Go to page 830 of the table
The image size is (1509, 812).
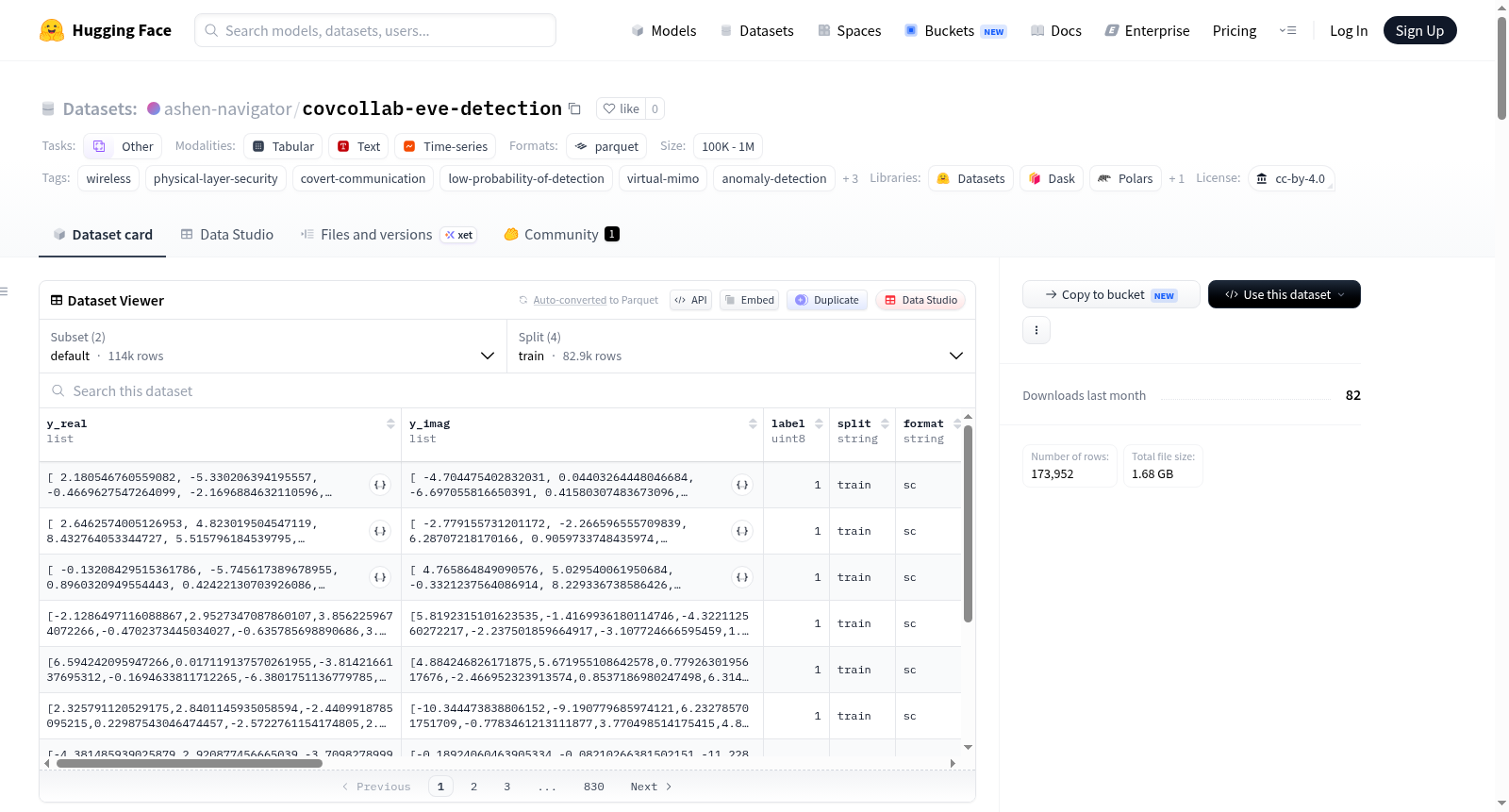(594, 787)
